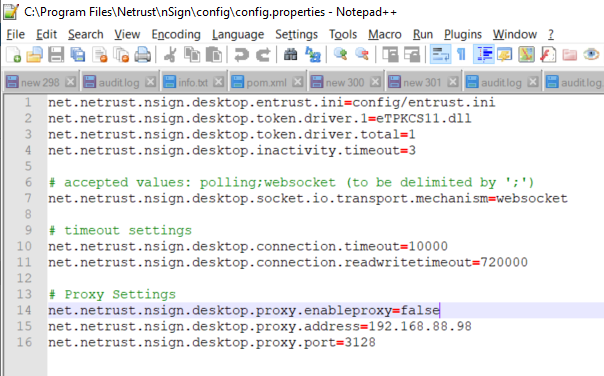Close the new 298 tab
This screenshot has height=376, width=604.
click(70, 82)
